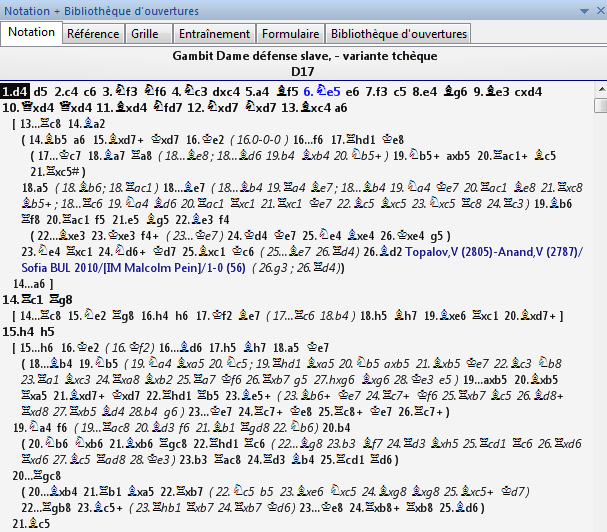
Task: Select move 4.Nc3 in the main line
Action: point(190,92)
